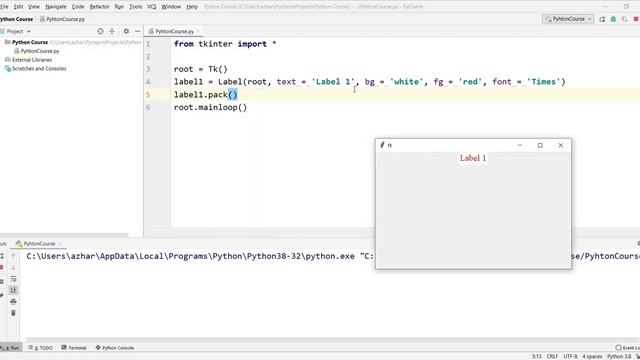Screen dimensions: 640x360
Task: Maximize the tk window
Action: [x=540, y=145]
